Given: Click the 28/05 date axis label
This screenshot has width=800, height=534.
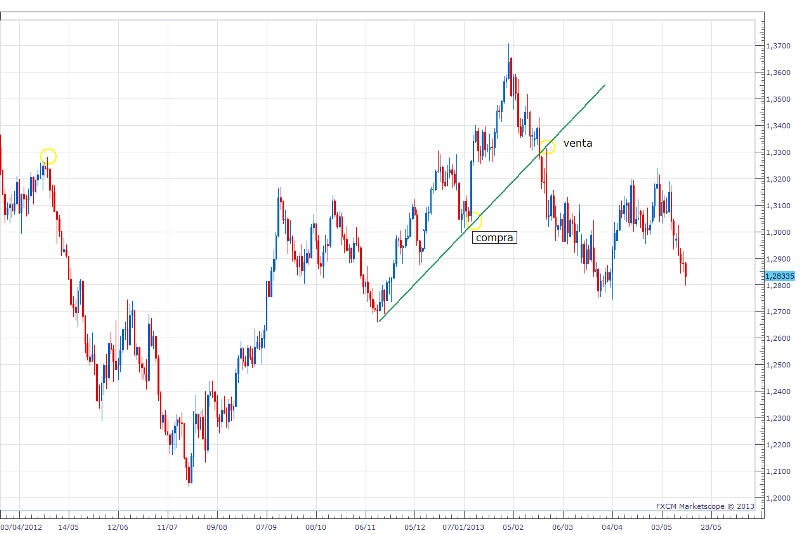Looking at the screenshot, I should click(x=711, y=524).
